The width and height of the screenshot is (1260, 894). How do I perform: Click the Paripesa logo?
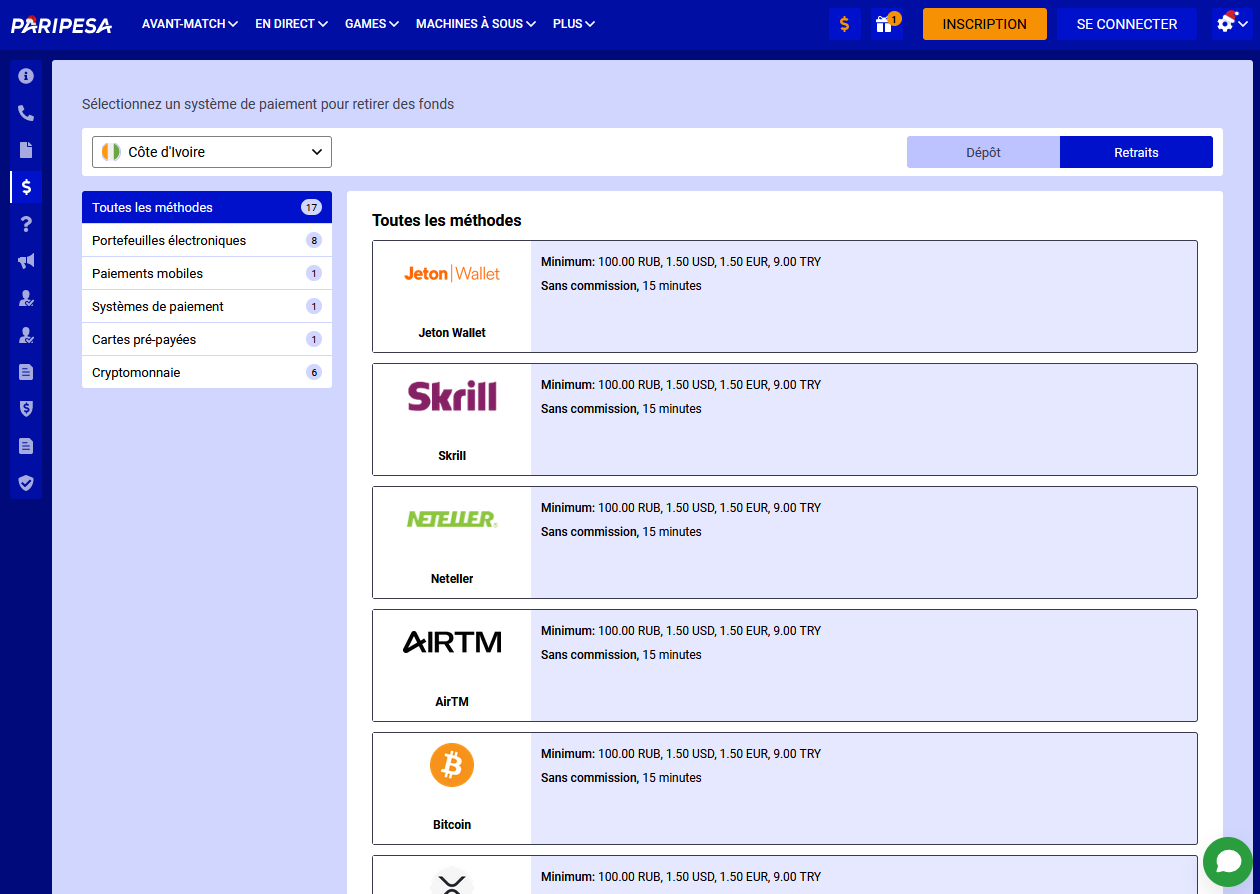click(62, 25)
